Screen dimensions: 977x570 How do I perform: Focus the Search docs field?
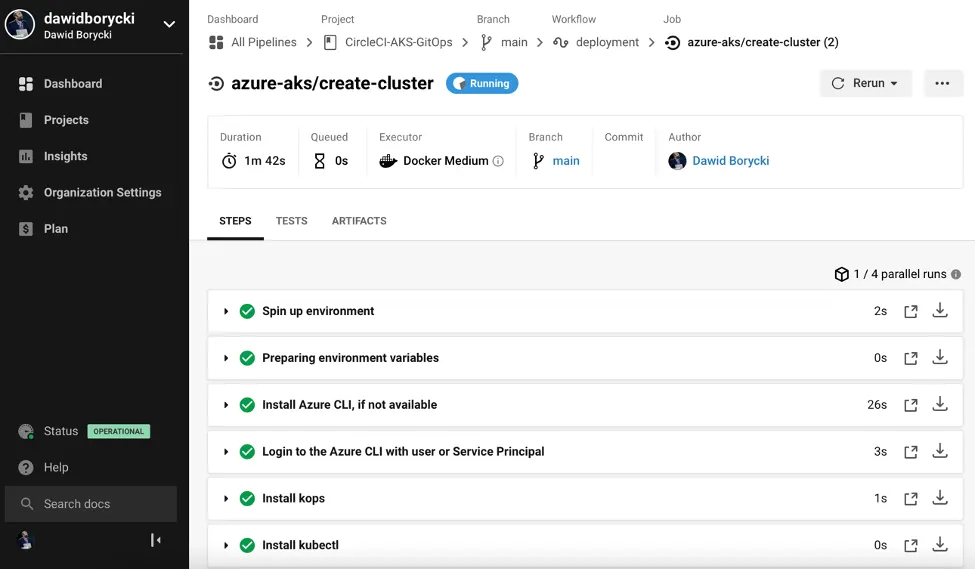coord(91,504)
